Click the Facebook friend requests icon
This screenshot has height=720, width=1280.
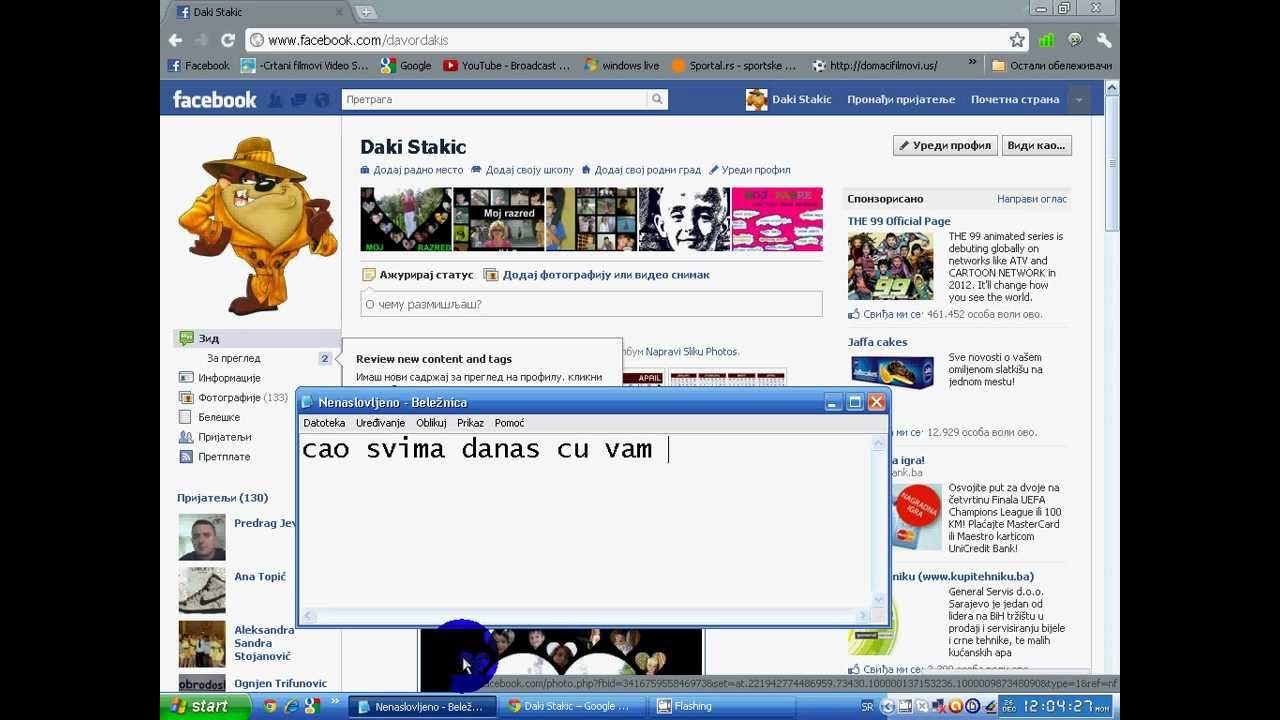point(273,100)
